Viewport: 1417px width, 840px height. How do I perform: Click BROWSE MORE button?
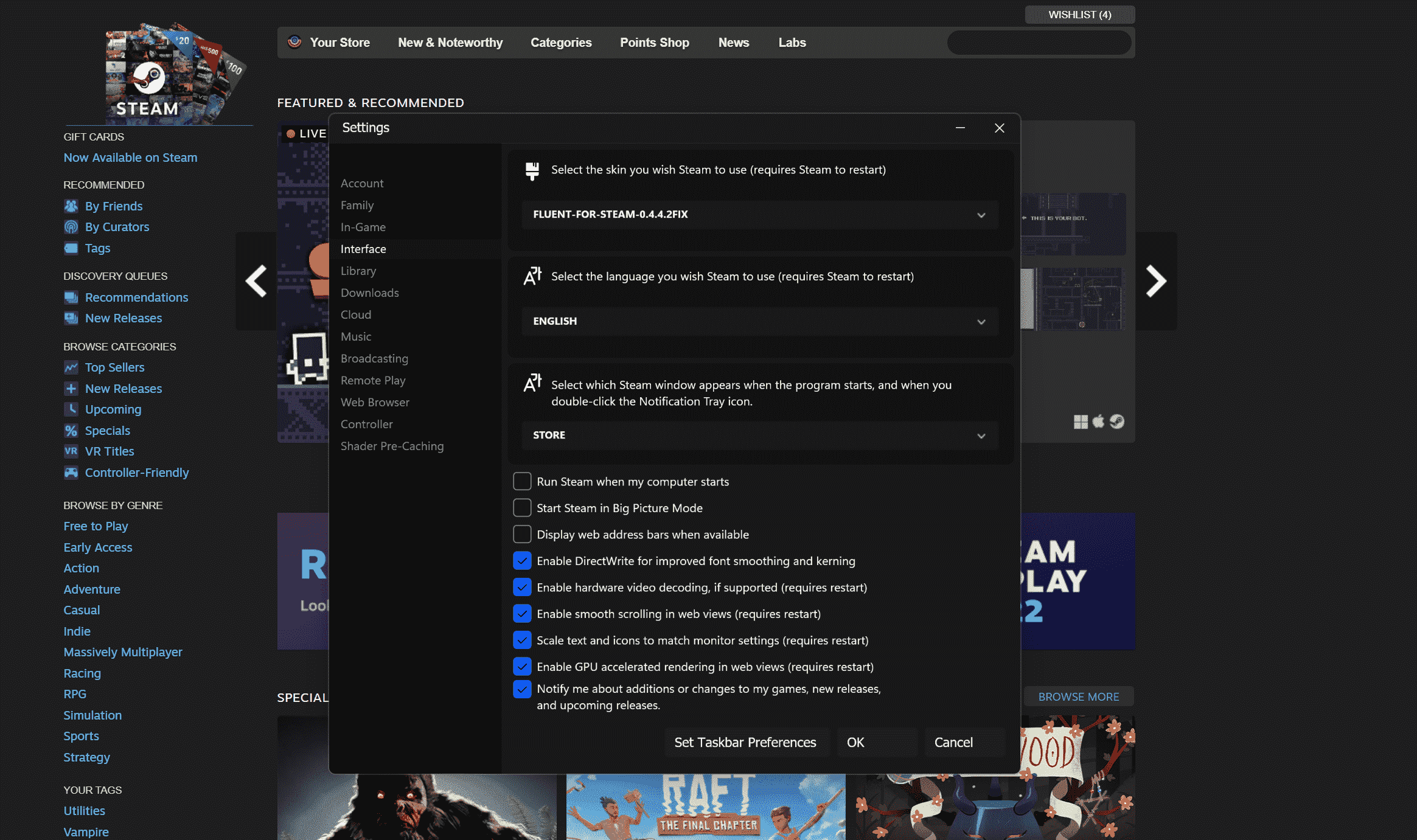point(1079,696)
